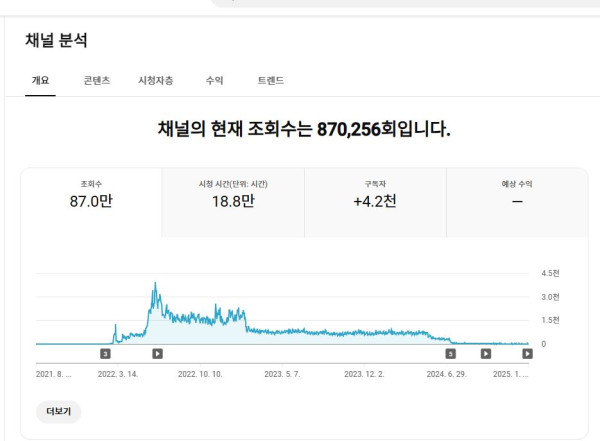Click the first play-icon video marker near 2022

157,353
